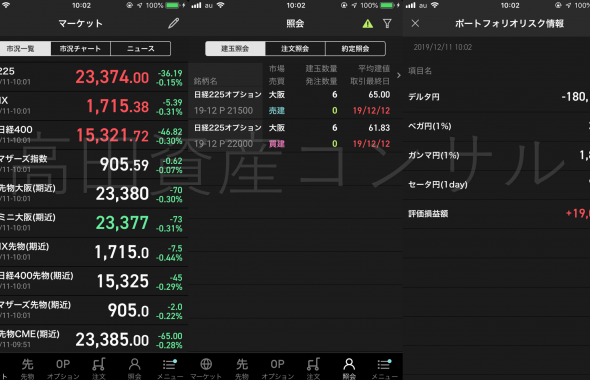The image size is (590, 380).
Task: Tap the pencil edit icon on マーケット screen
Action: (x=173, y=23)
